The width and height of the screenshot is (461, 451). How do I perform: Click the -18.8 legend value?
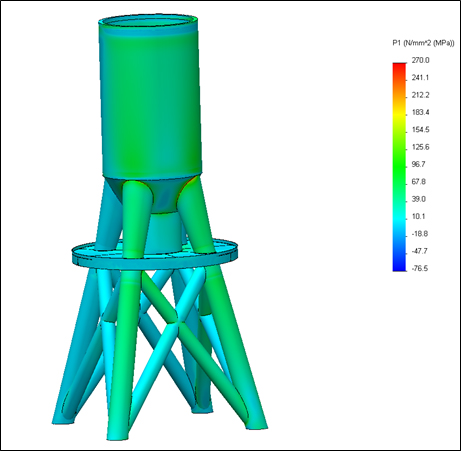tap(420, 234)
